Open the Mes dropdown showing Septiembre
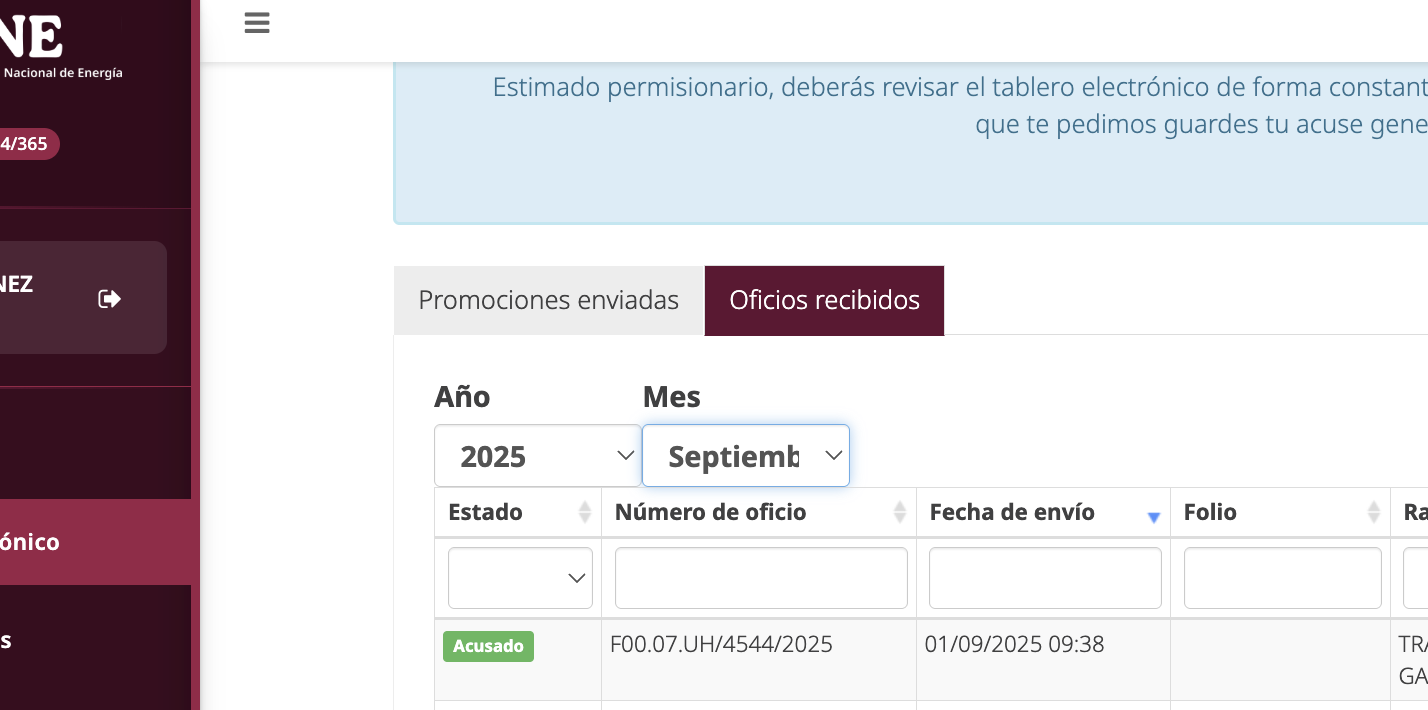 [746, 455]
